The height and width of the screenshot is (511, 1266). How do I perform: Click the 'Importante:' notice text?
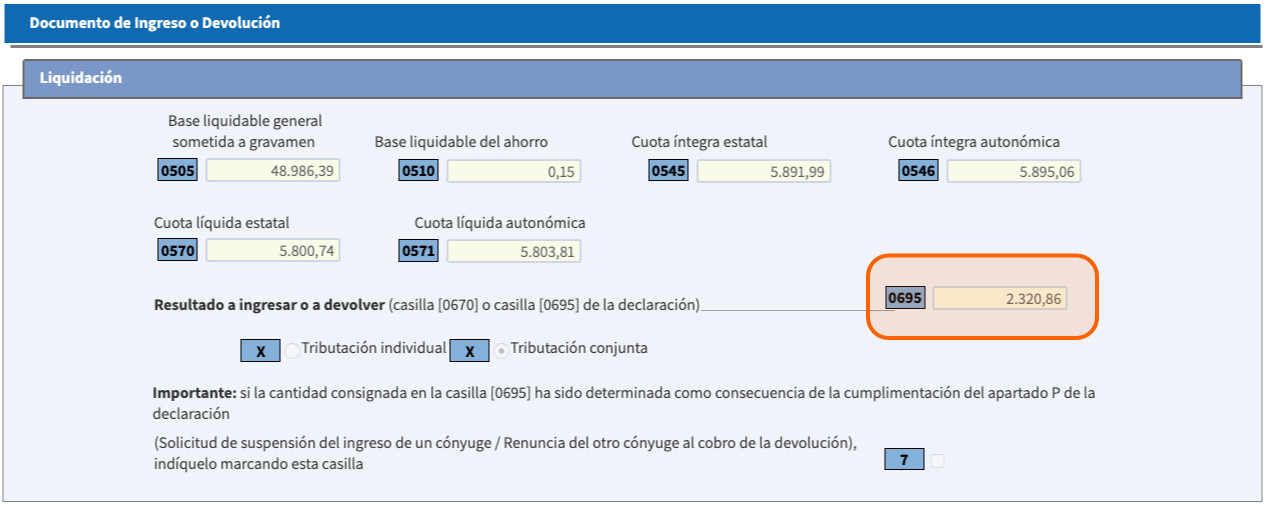(194, 393)
